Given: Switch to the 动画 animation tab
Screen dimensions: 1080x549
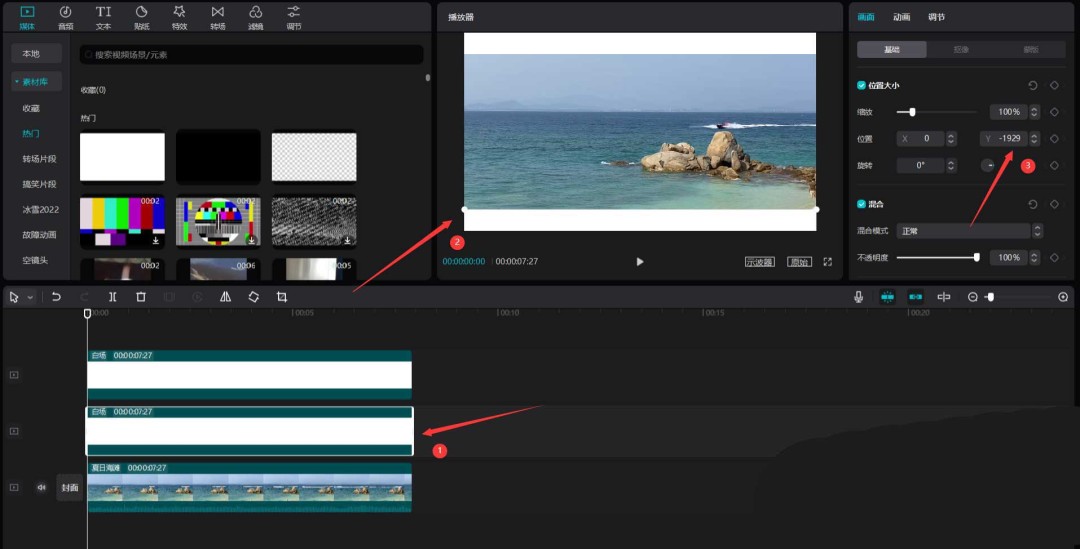Looking at the screenshot, I should click(x=901, y=17).
